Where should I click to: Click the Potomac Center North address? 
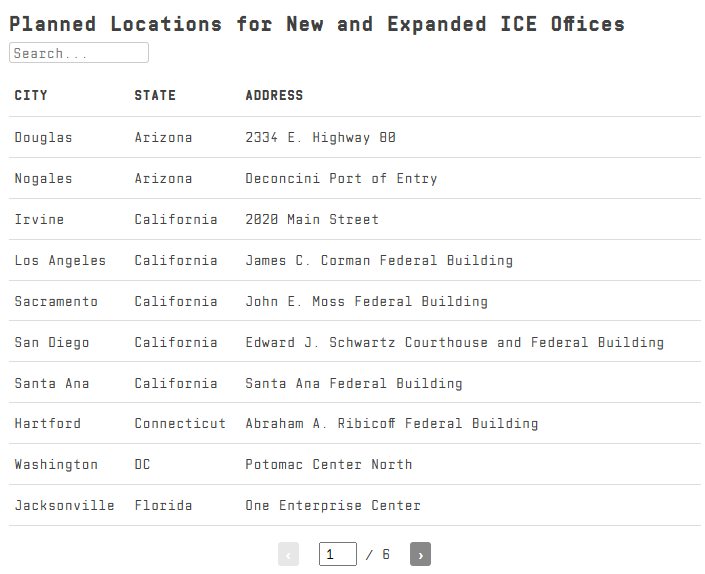tap(329, 465)
